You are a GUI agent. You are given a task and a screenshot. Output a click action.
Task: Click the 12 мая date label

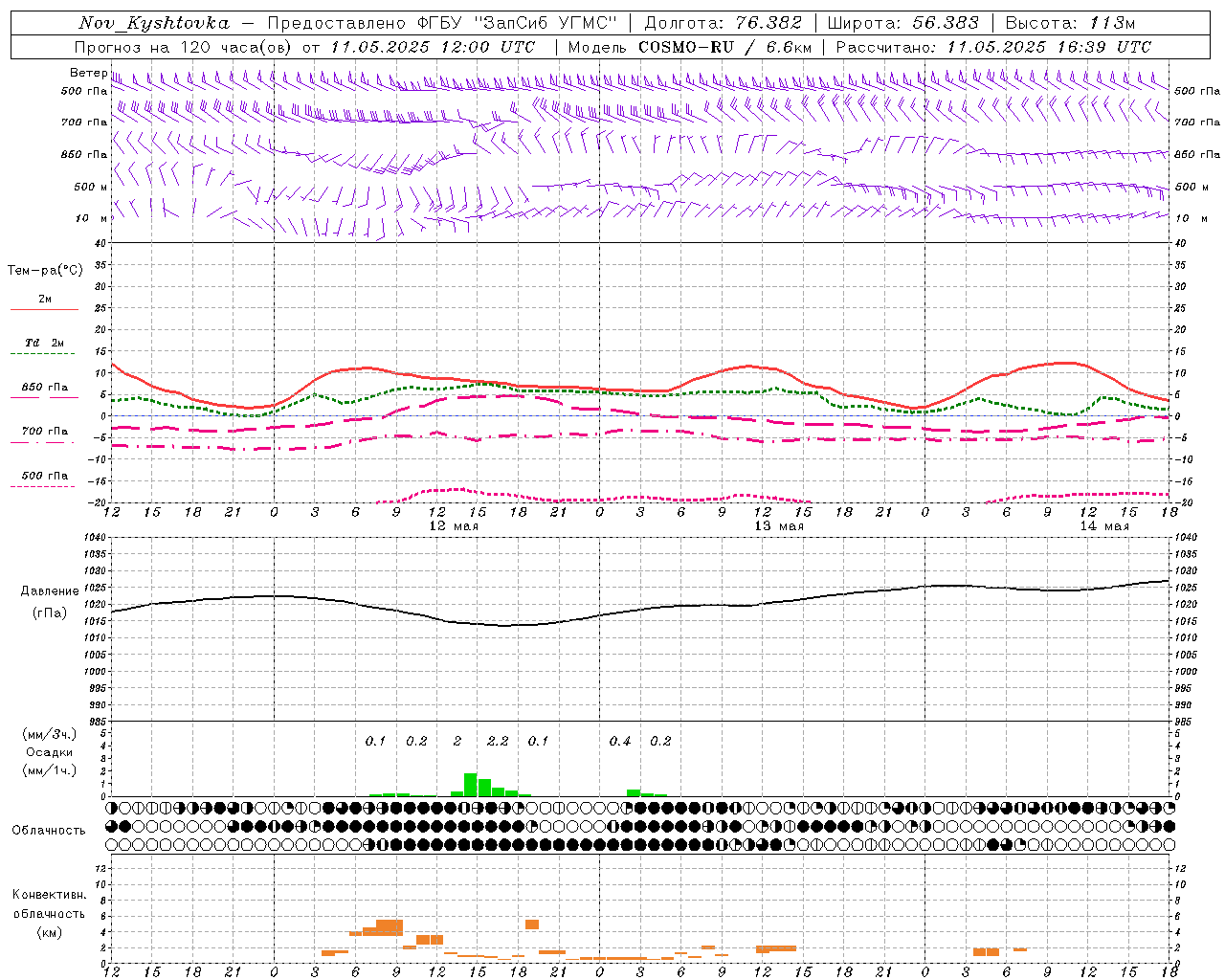click(x=454, y=526)
